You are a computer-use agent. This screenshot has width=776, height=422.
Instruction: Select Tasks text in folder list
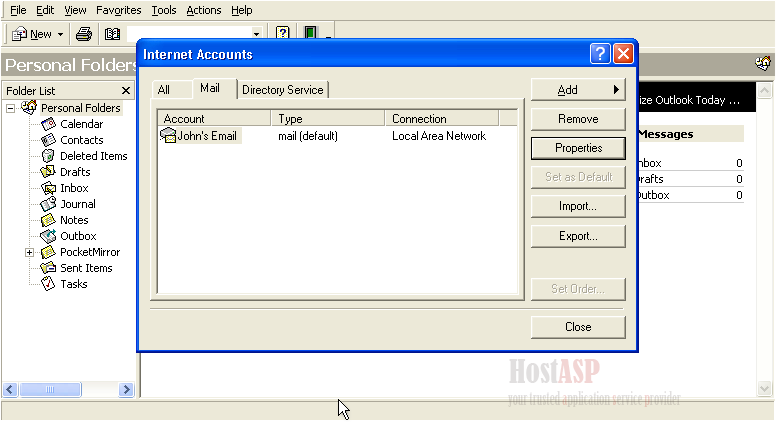coord(74,284)
